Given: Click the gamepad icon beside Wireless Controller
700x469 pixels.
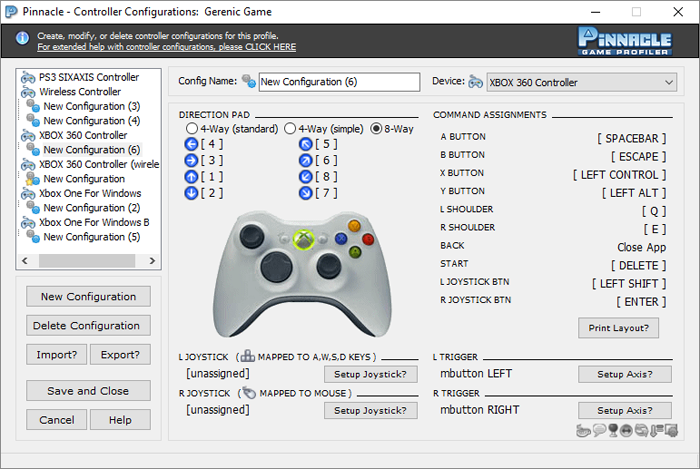Looking at the screenshot, I should point(28,92).
